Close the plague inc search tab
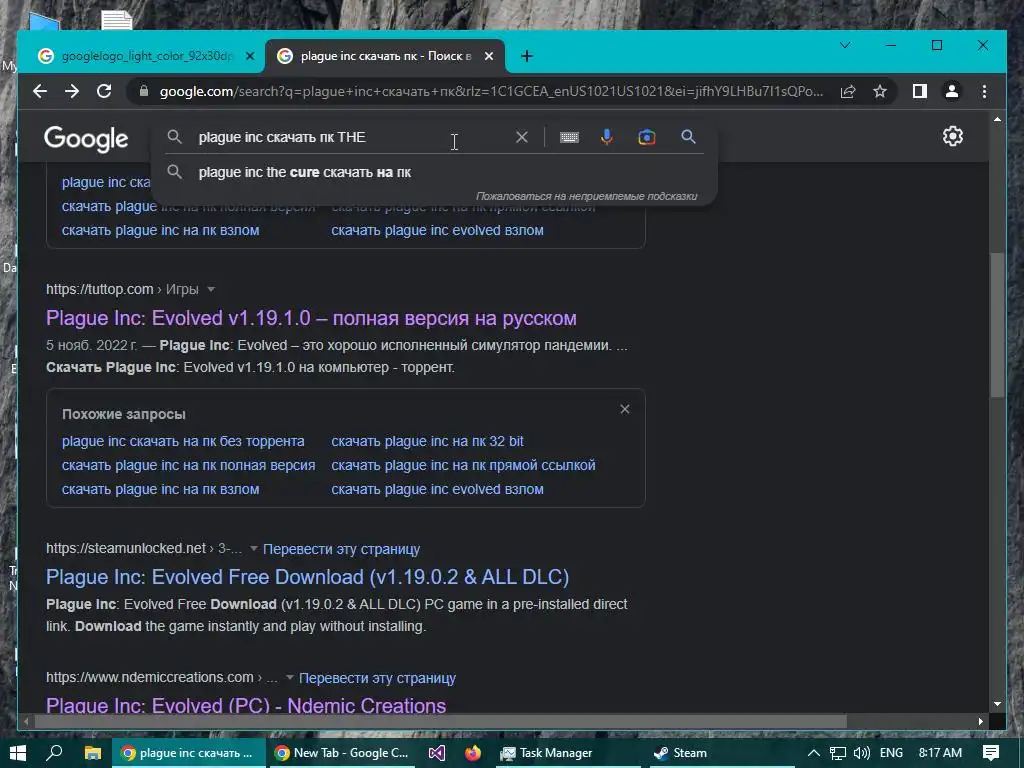 tap(488, 56)
